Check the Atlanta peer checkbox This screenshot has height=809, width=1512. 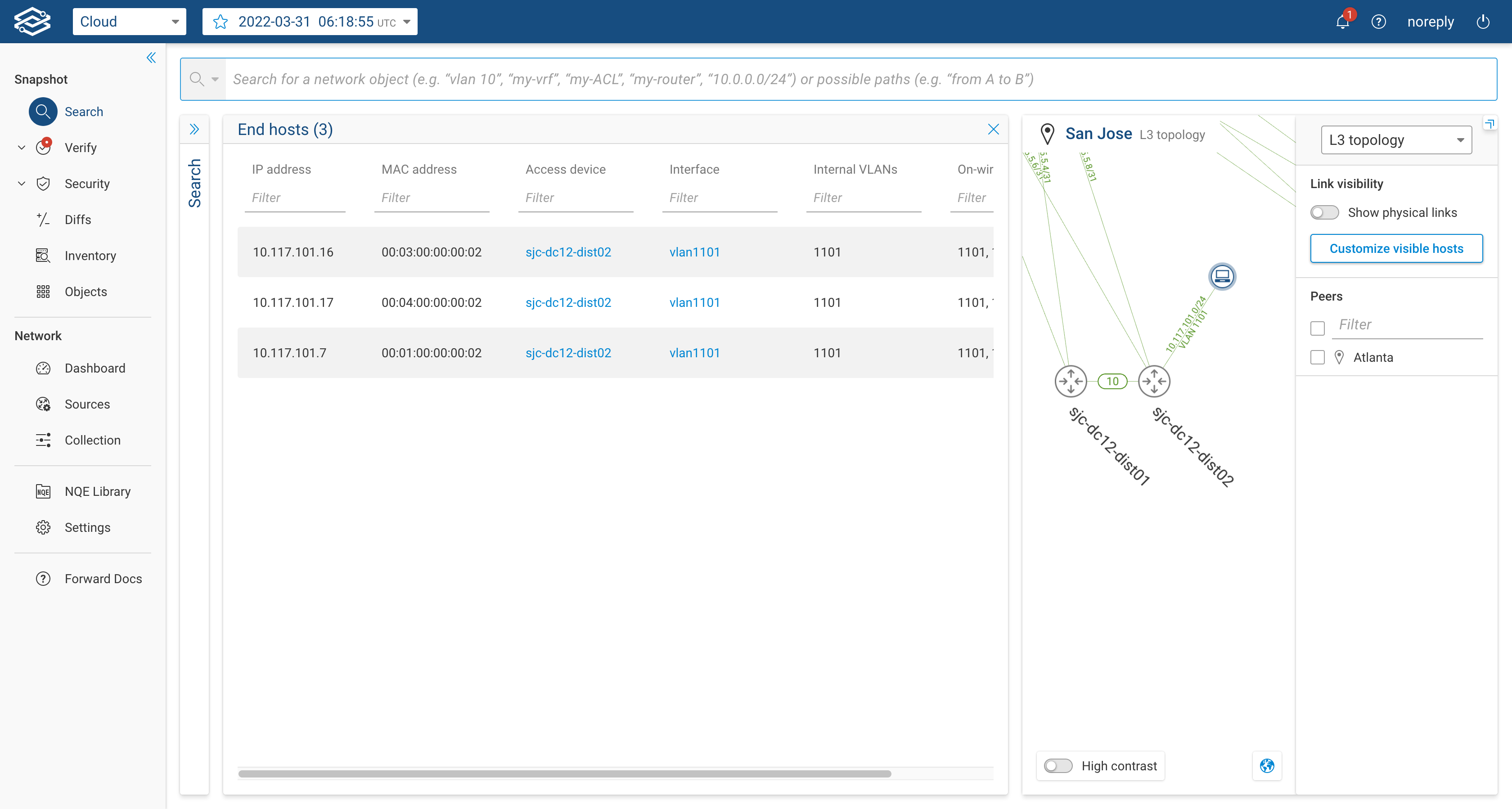1318,358
